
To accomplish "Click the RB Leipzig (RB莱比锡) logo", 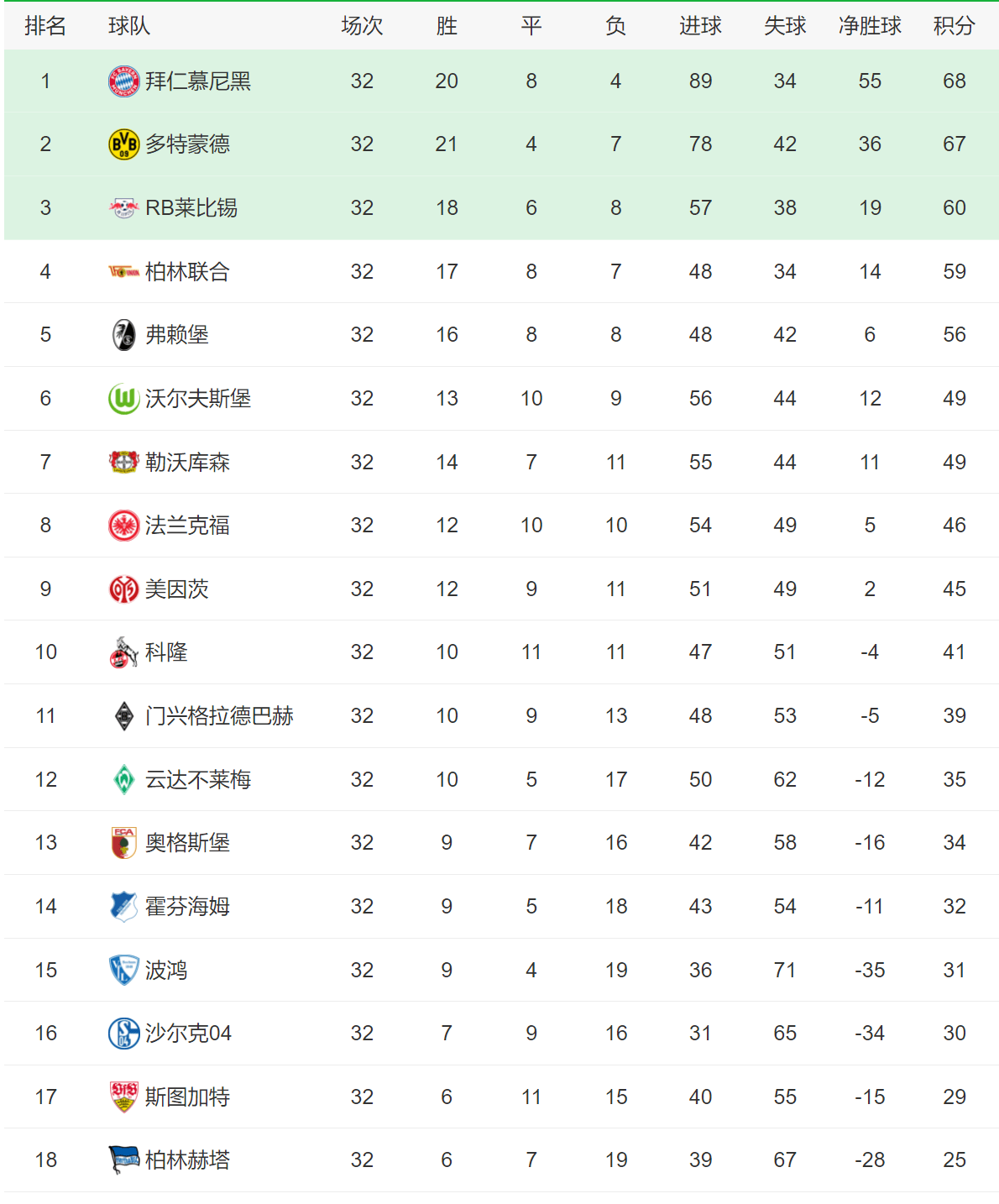I will [124, 207].
